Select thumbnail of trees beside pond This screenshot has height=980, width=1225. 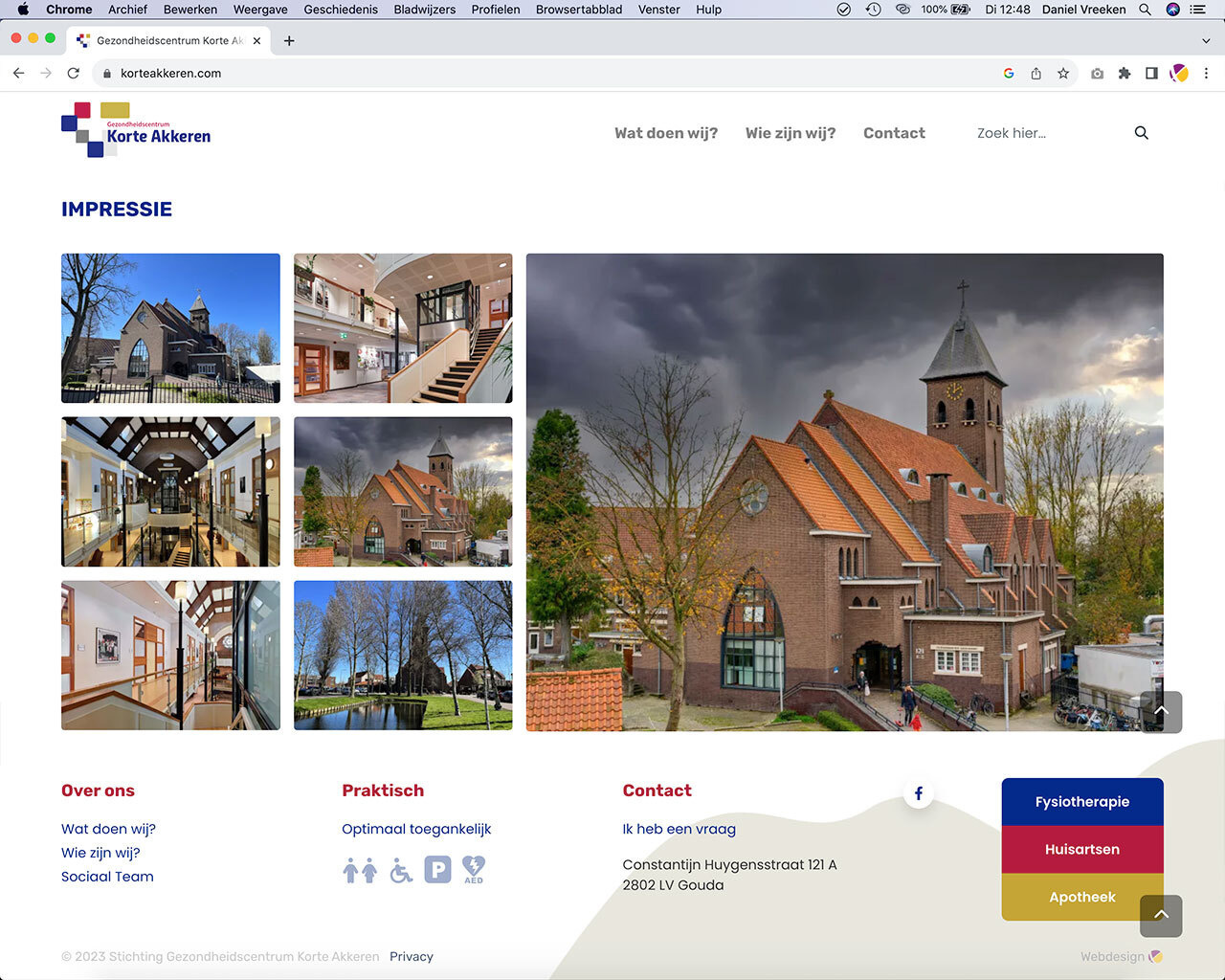[x=403, y=656]
